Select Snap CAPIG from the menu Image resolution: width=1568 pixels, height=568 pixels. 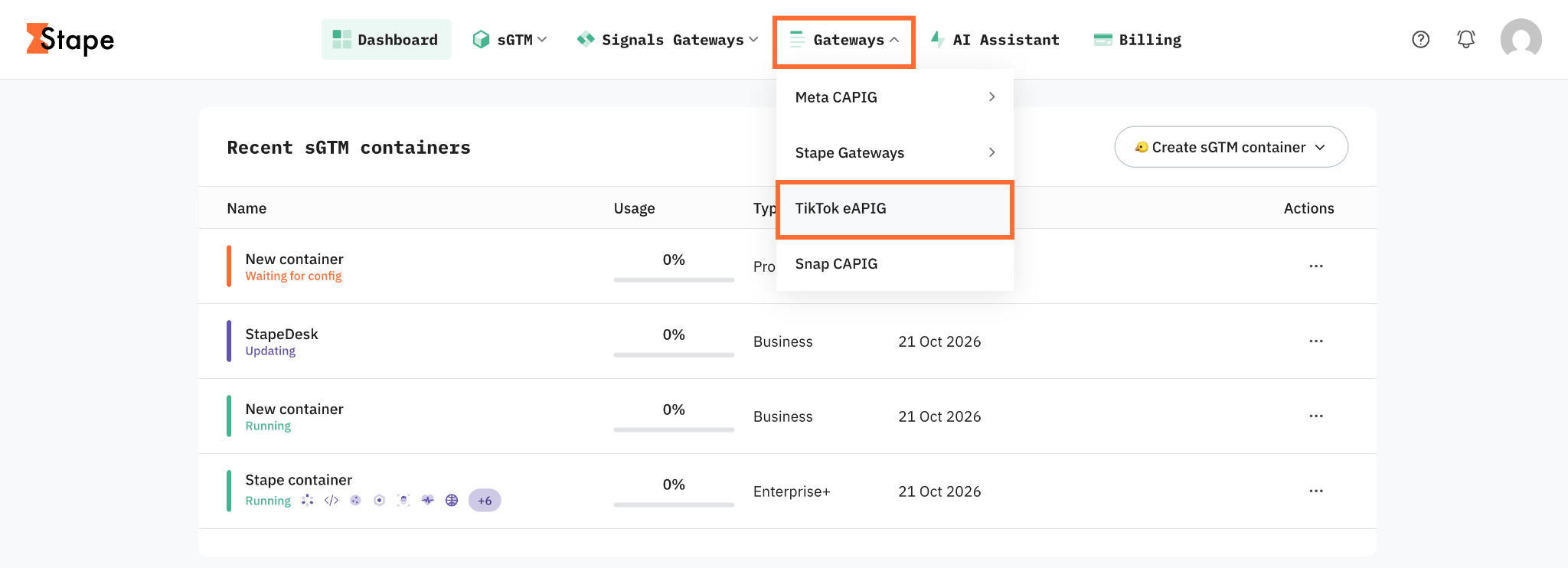895,264
